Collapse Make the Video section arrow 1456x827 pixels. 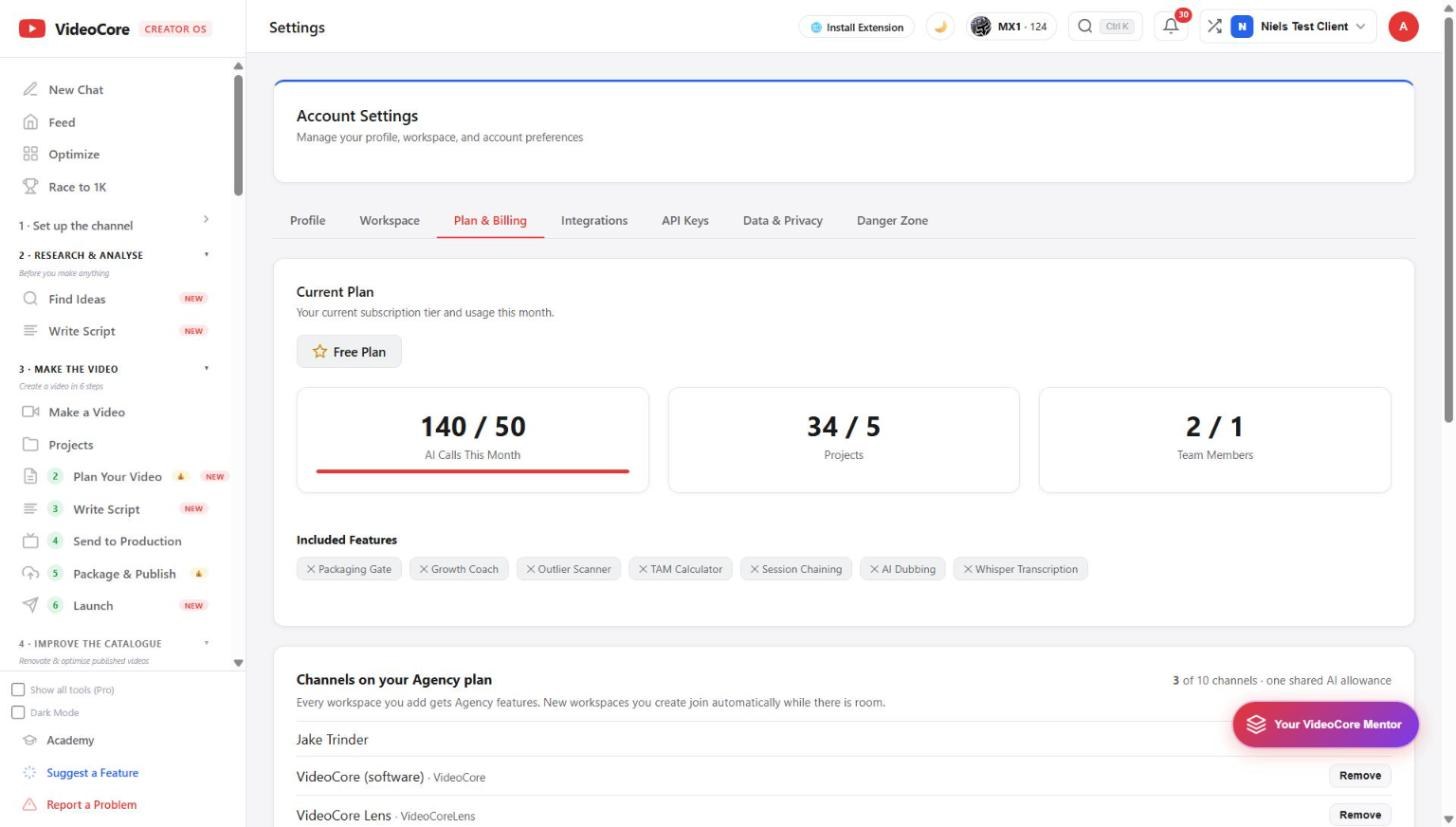click(x=207, y=369)
